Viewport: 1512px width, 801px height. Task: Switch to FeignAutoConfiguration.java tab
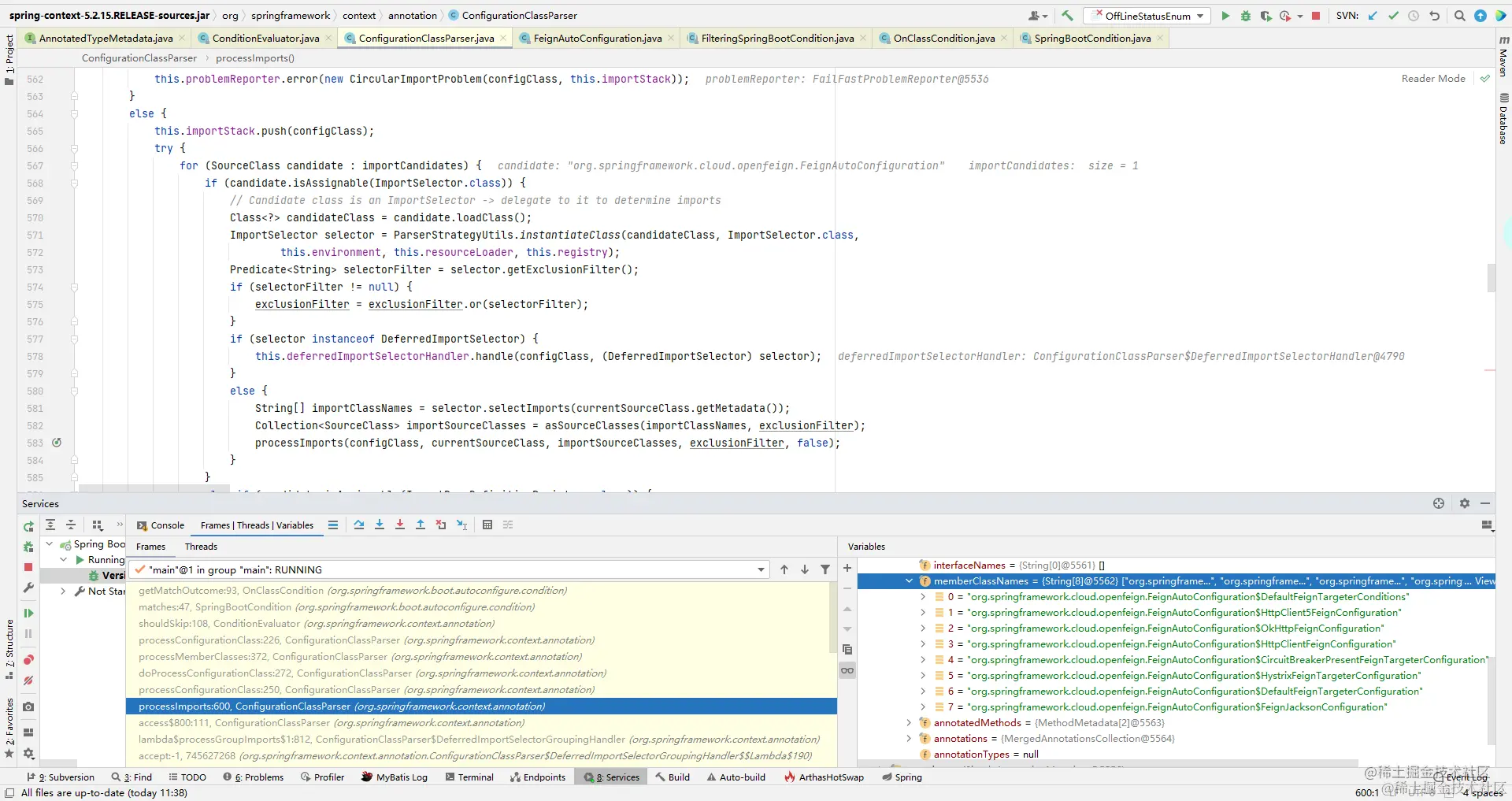click(597, 38)
